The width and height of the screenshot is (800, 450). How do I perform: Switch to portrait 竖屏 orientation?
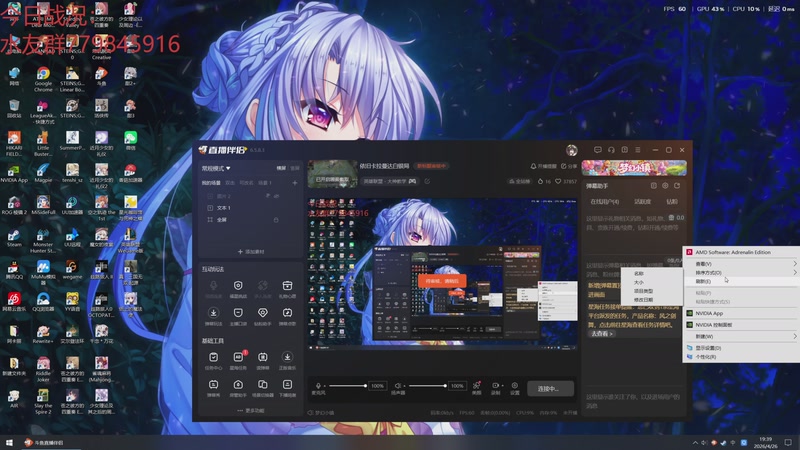(295, 168)
